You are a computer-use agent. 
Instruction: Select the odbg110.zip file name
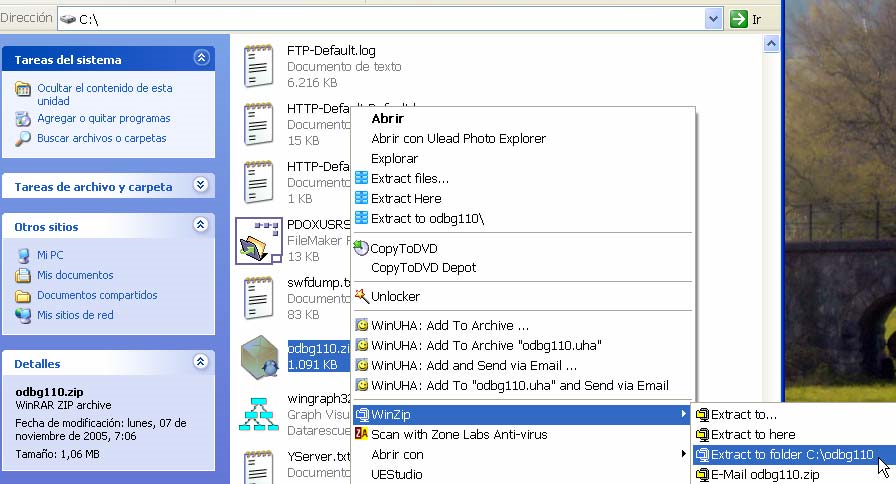(318, 348)
